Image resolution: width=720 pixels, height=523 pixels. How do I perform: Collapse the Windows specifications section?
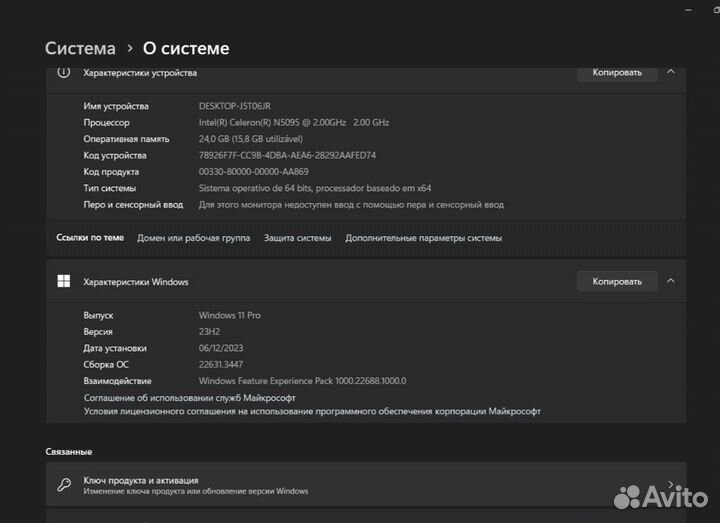tap(671, 281)
